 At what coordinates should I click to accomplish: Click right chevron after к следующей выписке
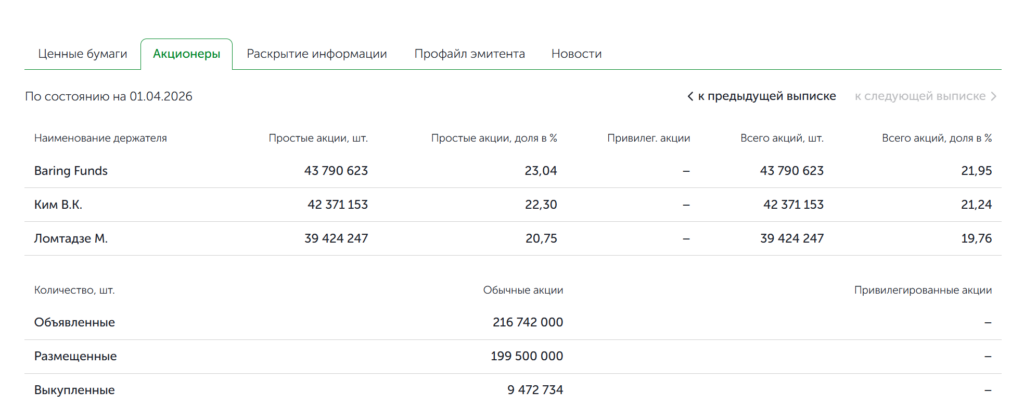[x=994, y=96]
